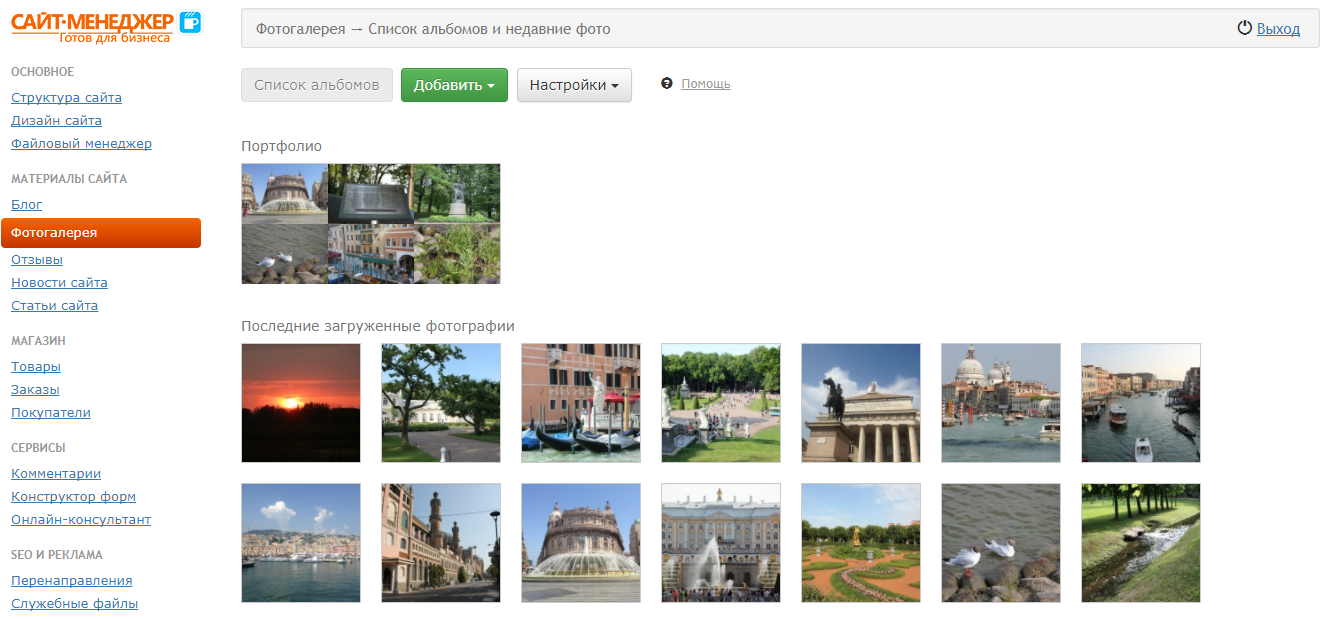Click the help question mark icon
Screen dimensions: 1321x619
coord(667,84)
